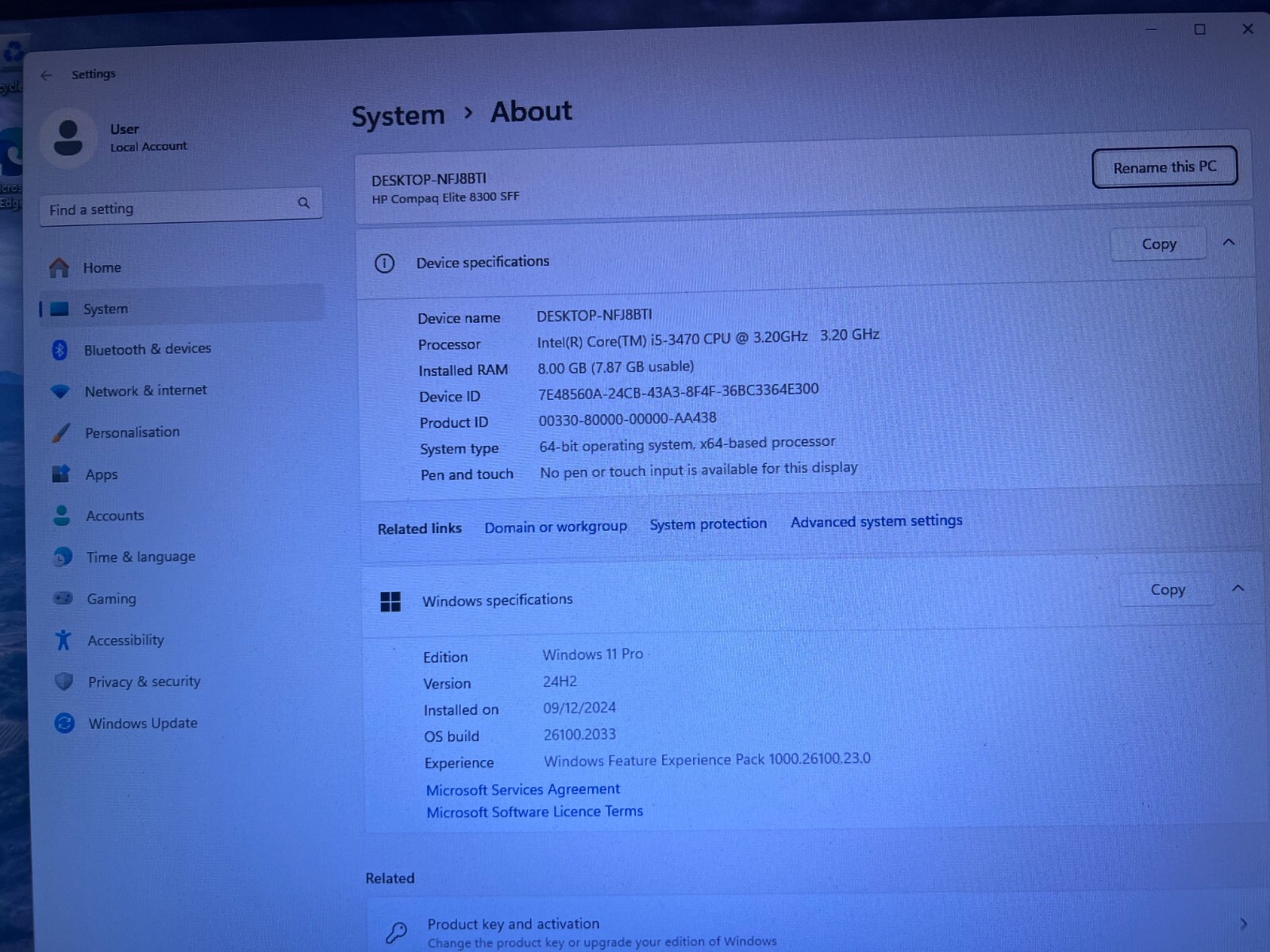
Task: Open System protection link
Action: [x=708, y=524]
